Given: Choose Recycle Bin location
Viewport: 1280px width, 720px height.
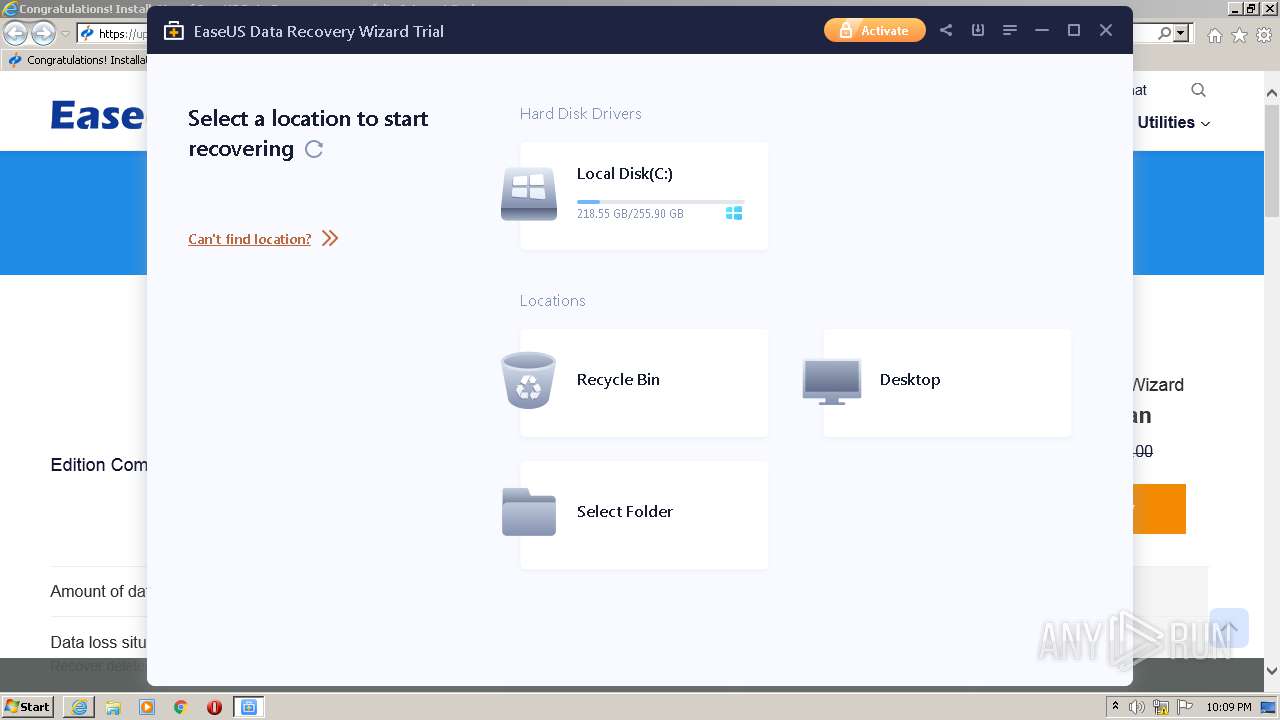Looking at the screenshot, I should pos(644,382).
